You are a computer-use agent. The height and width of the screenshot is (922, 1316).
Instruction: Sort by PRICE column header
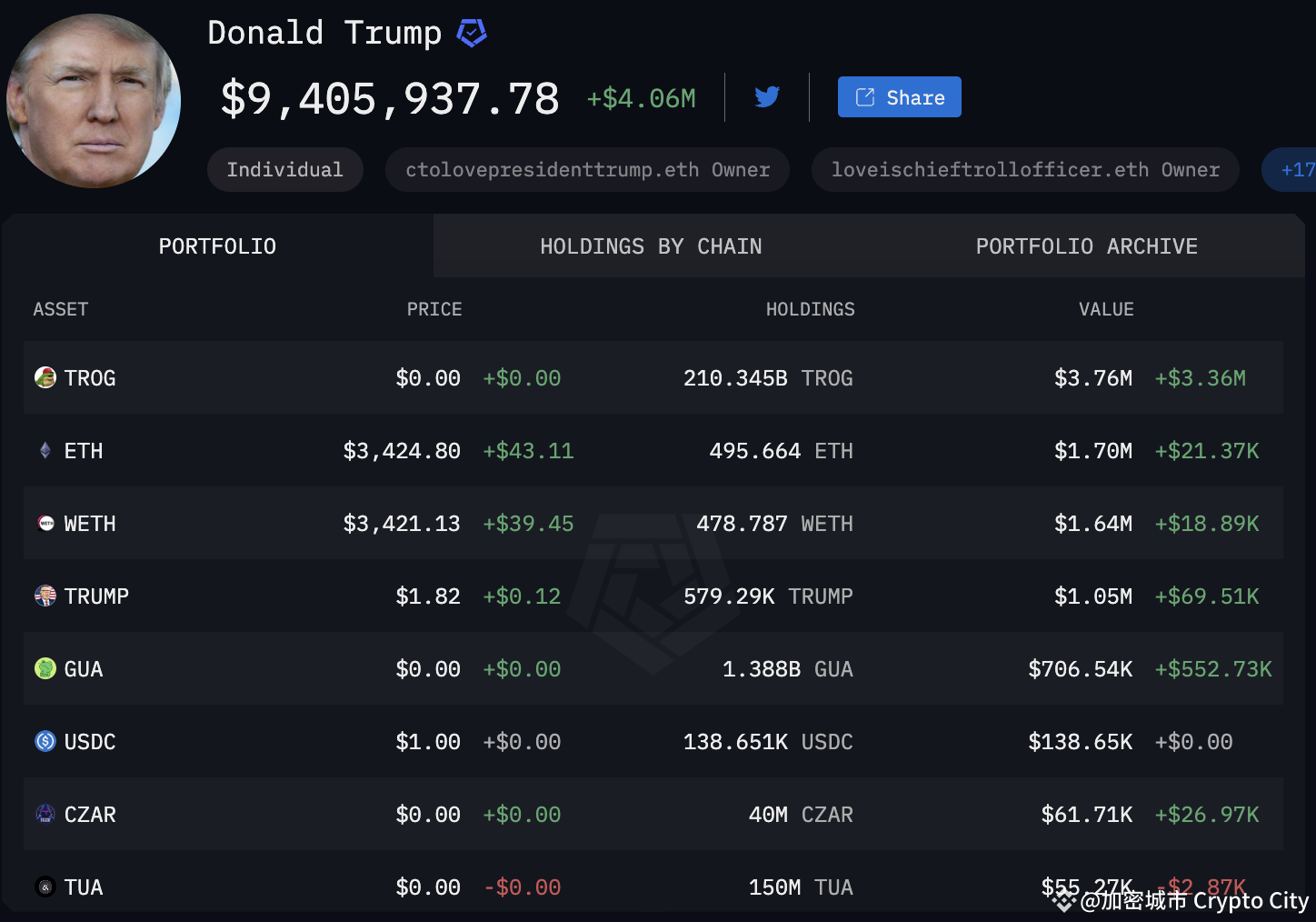pos(434,309)
